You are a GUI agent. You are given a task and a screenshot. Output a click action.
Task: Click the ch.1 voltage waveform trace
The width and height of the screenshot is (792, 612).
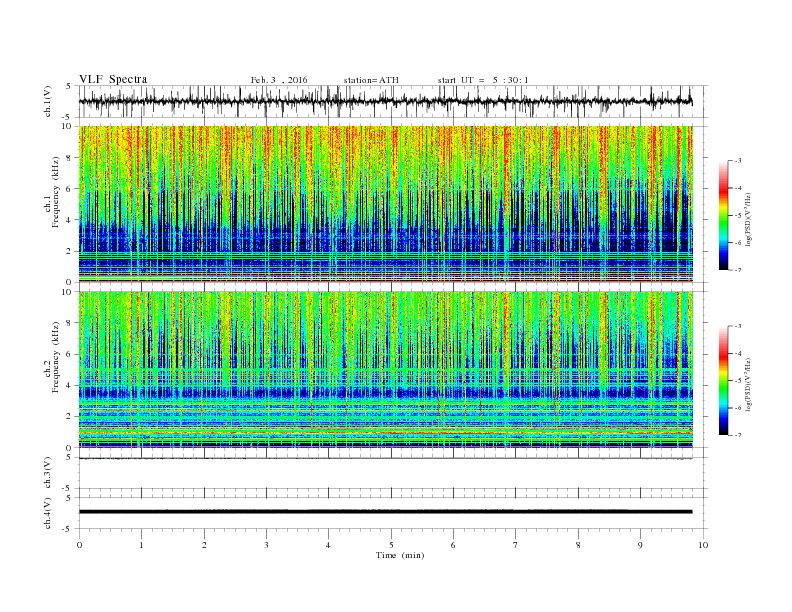[386, 101]
